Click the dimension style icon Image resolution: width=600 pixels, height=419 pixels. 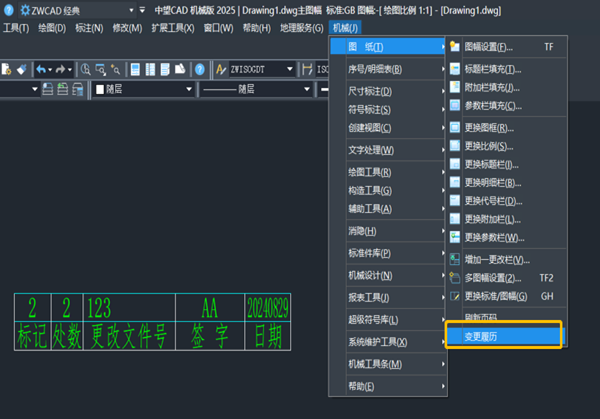(x=307, y=69)
